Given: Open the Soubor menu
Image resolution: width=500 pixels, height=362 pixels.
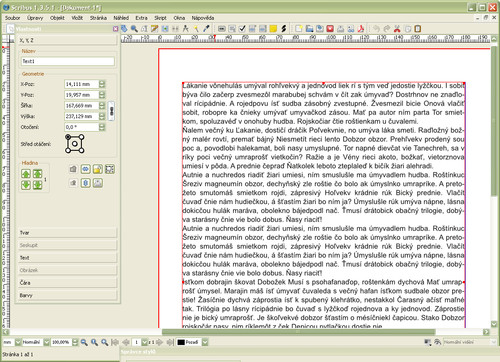Looking at the screenshot, I should (12, 18).
